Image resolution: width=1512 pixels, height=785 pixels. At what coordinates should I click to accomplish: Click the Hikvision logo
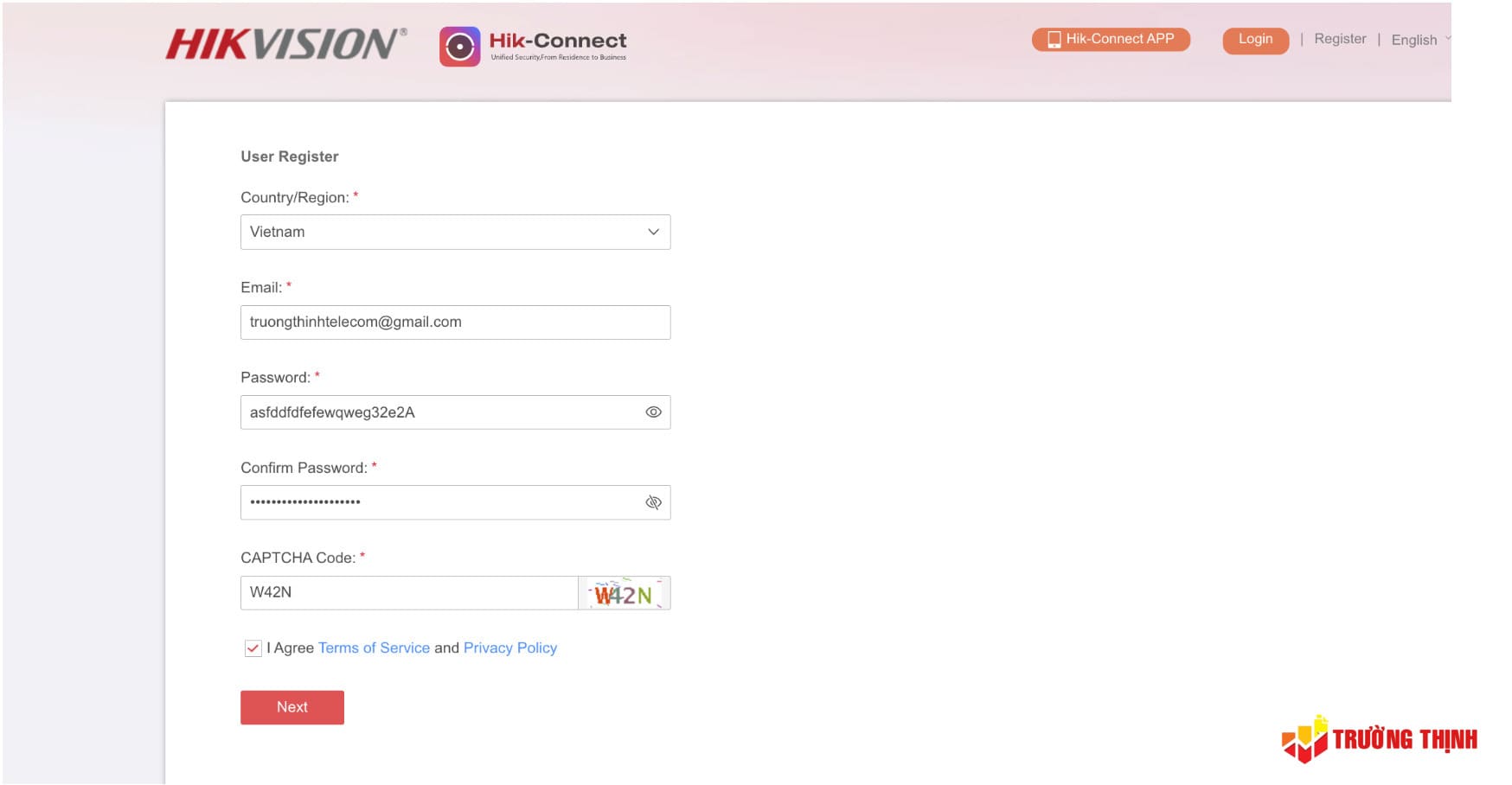click(x=285, y=44)
